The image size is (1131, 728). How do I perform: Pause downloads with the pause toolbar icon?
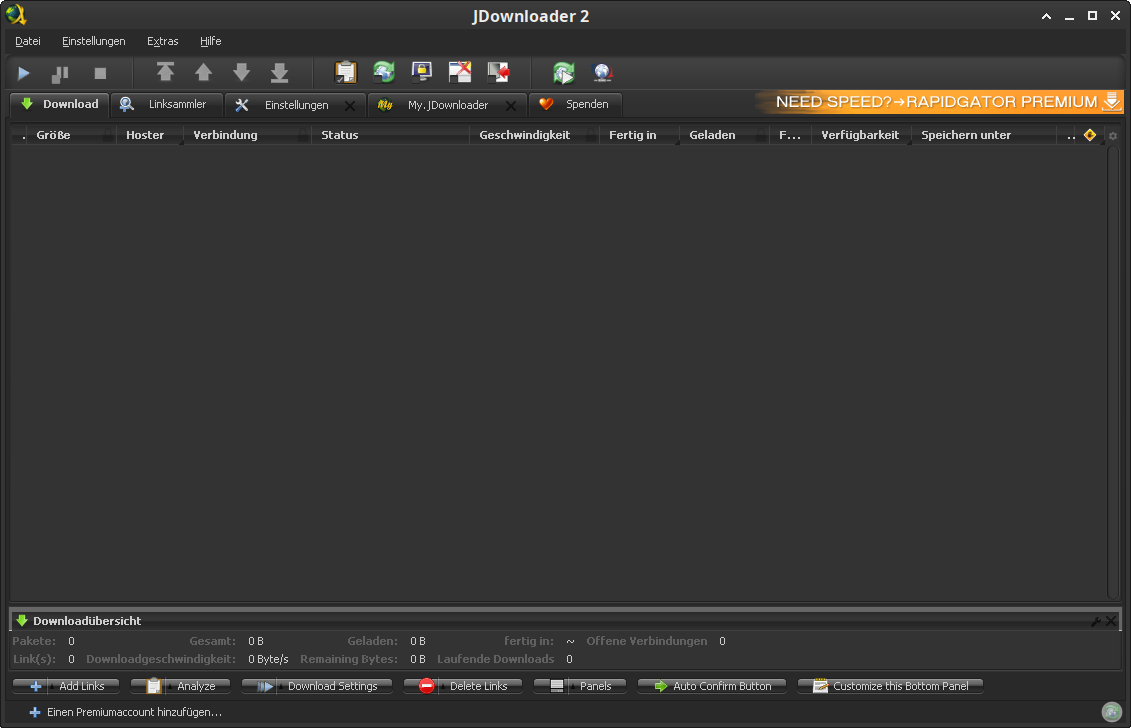tap(61, 73)
